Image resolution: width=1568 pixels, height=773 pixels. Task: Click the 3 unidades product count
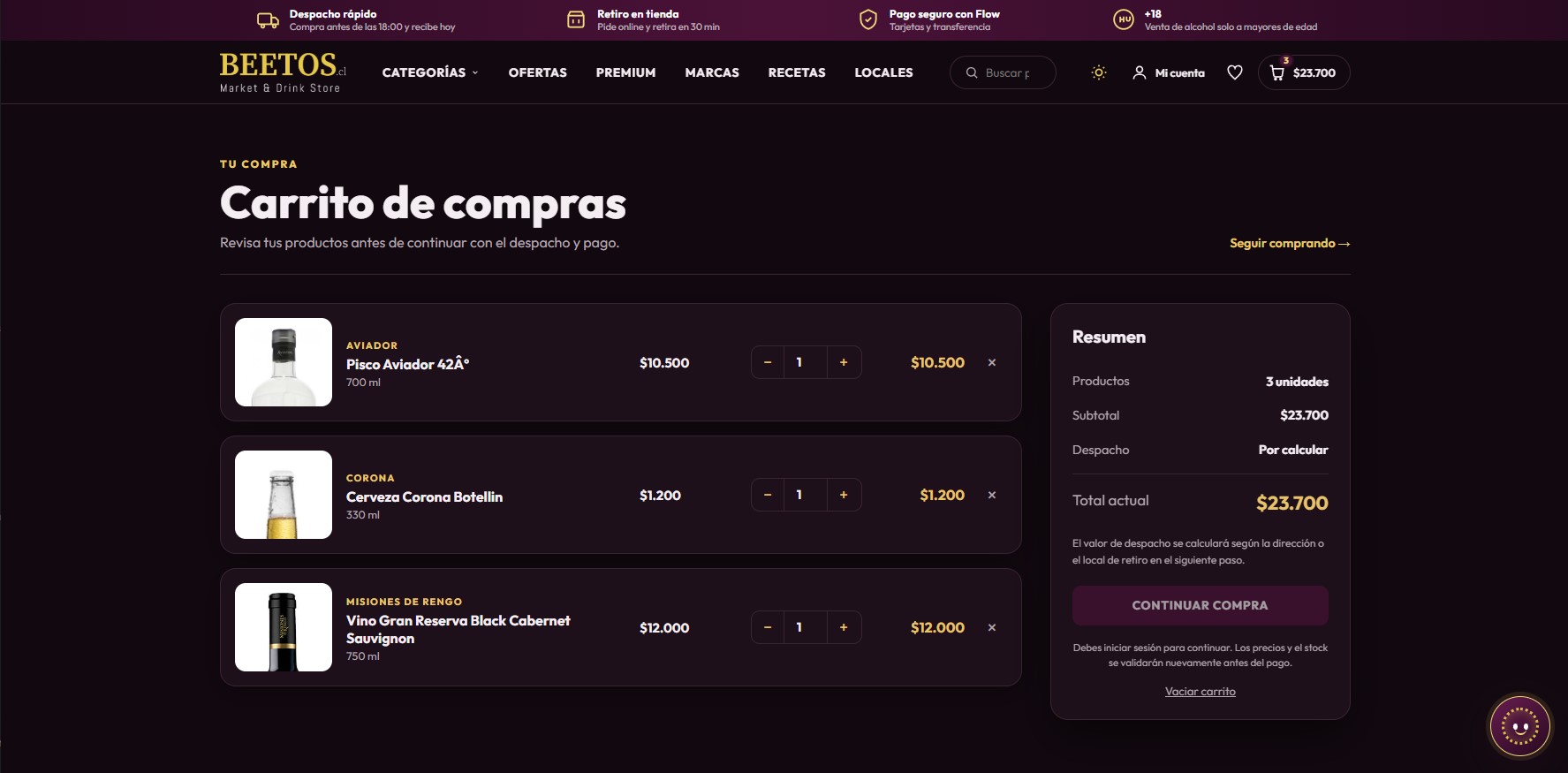pos(1297,382)
